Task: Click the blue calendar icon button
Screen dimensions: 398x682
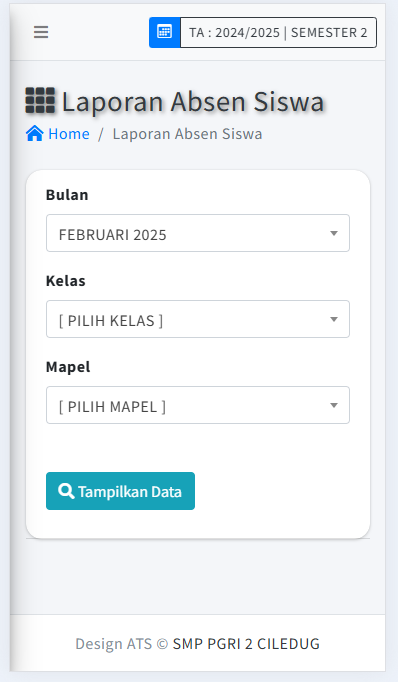Action: point(164,32)
